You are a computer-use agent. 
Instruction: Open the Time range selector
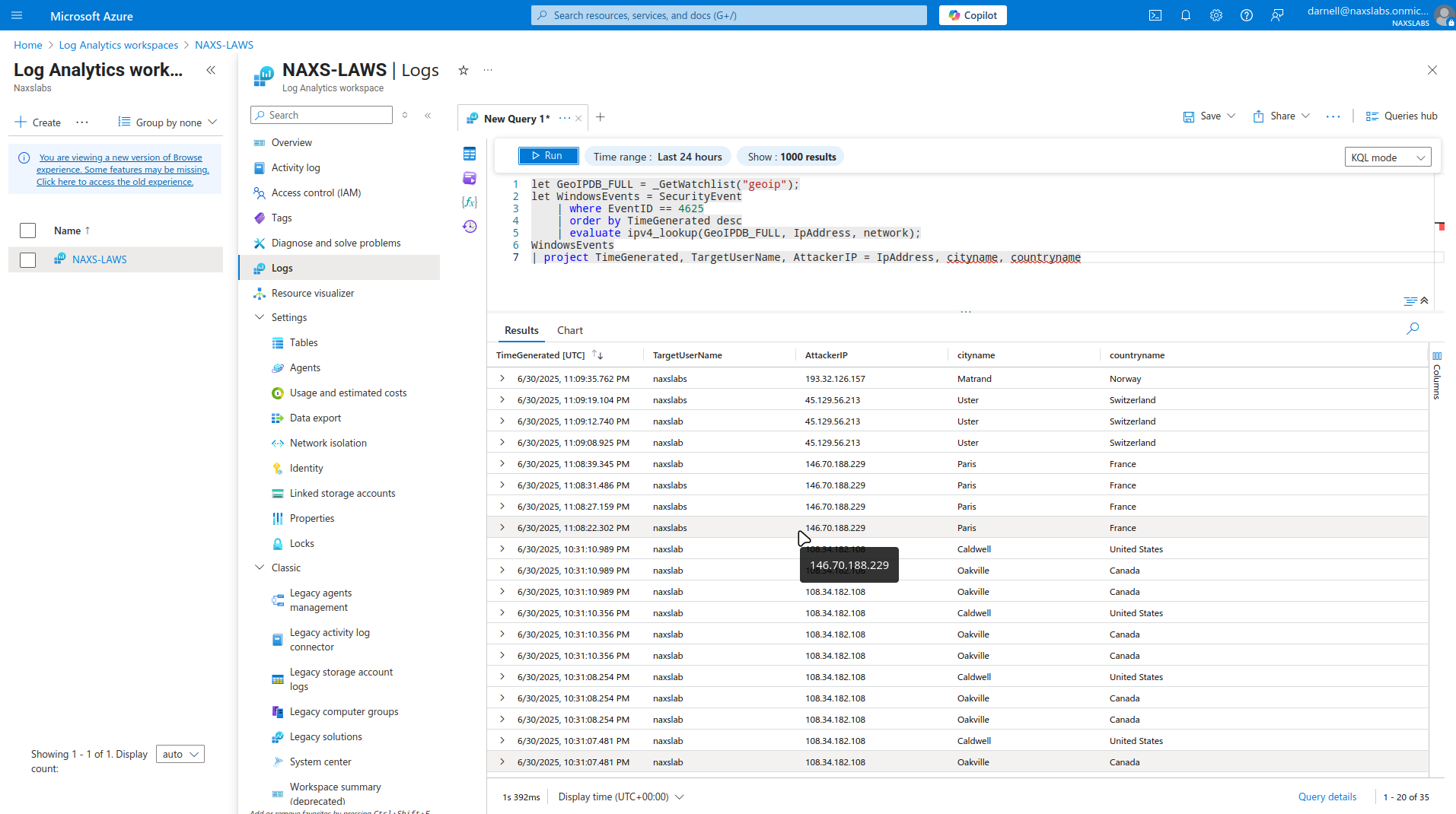tap(658, 157)
